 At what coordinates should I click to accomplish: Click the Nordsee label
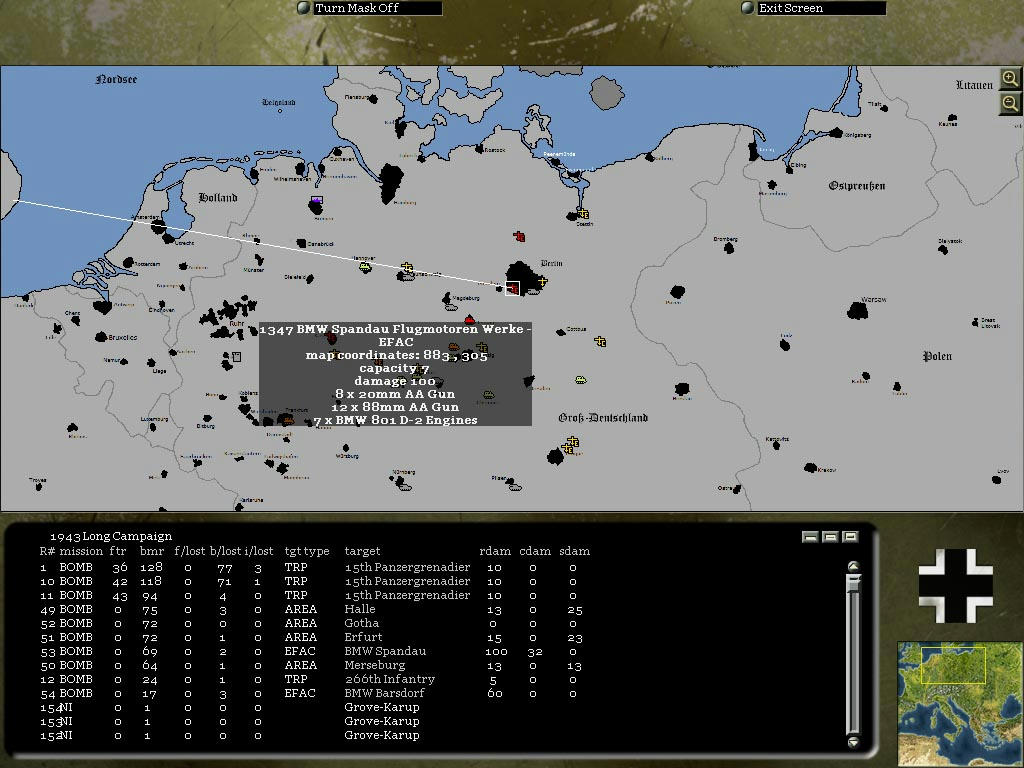coord(116,79)
